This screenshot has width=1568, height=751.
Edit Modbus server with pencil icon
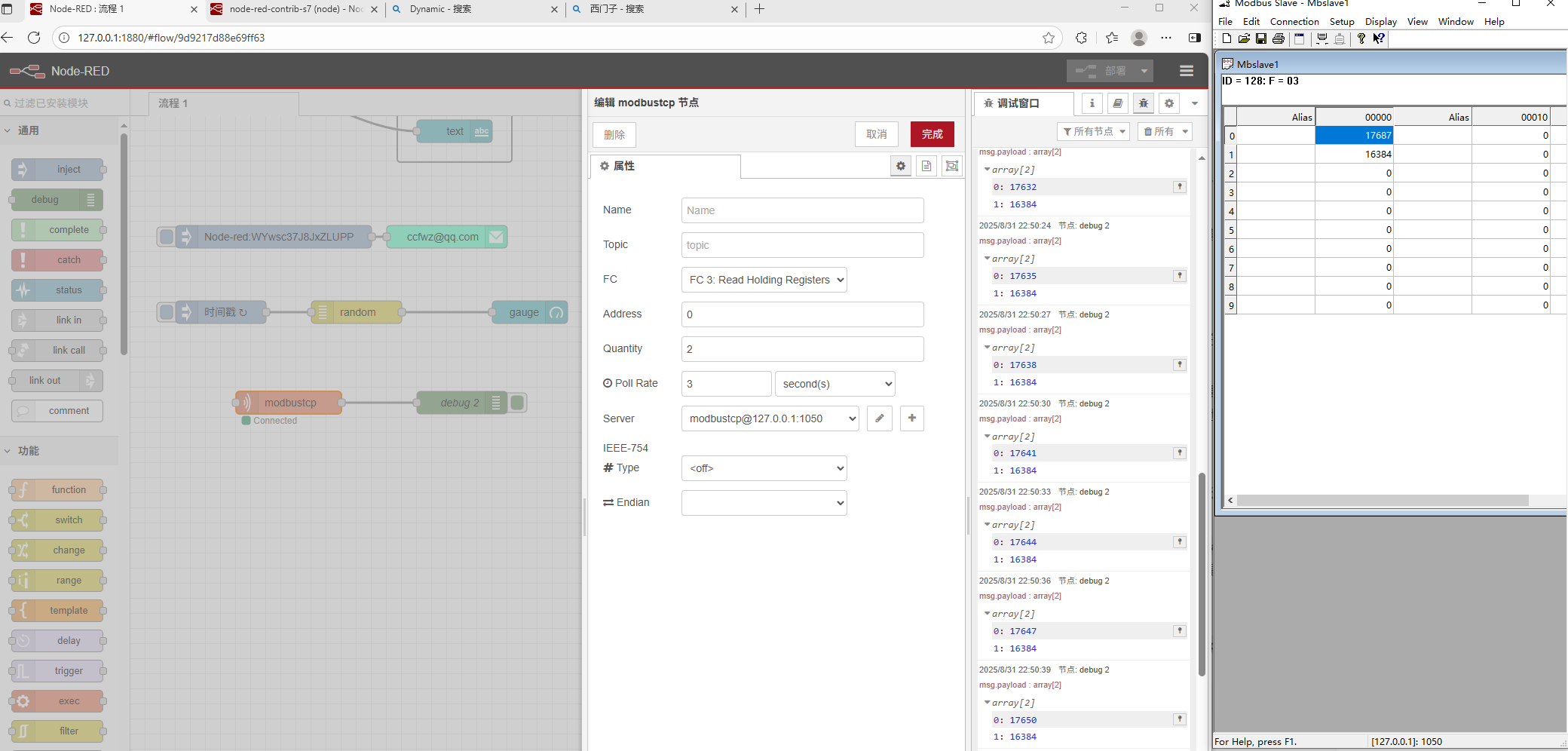pos(880,418)
